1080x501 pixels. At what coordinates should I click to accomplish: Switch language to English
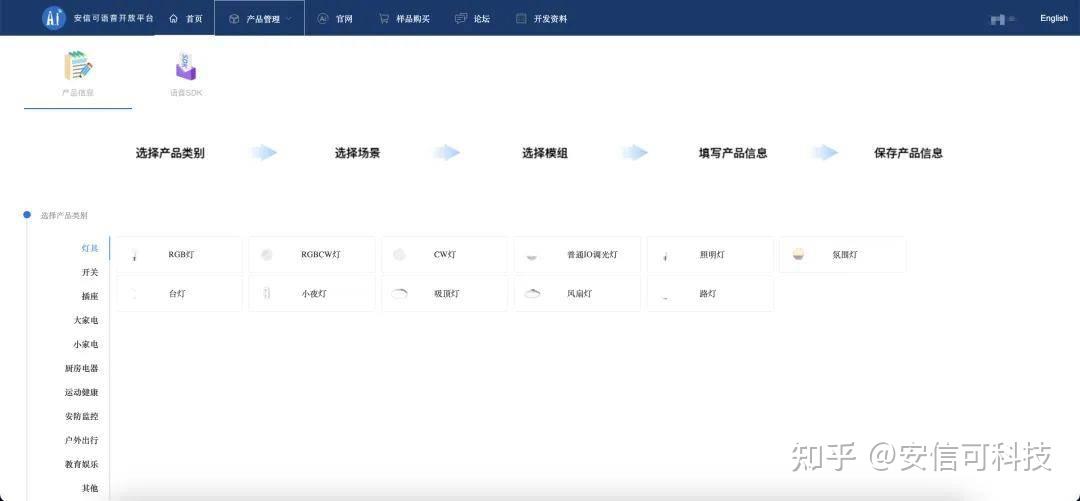[x=1054, y=19]
